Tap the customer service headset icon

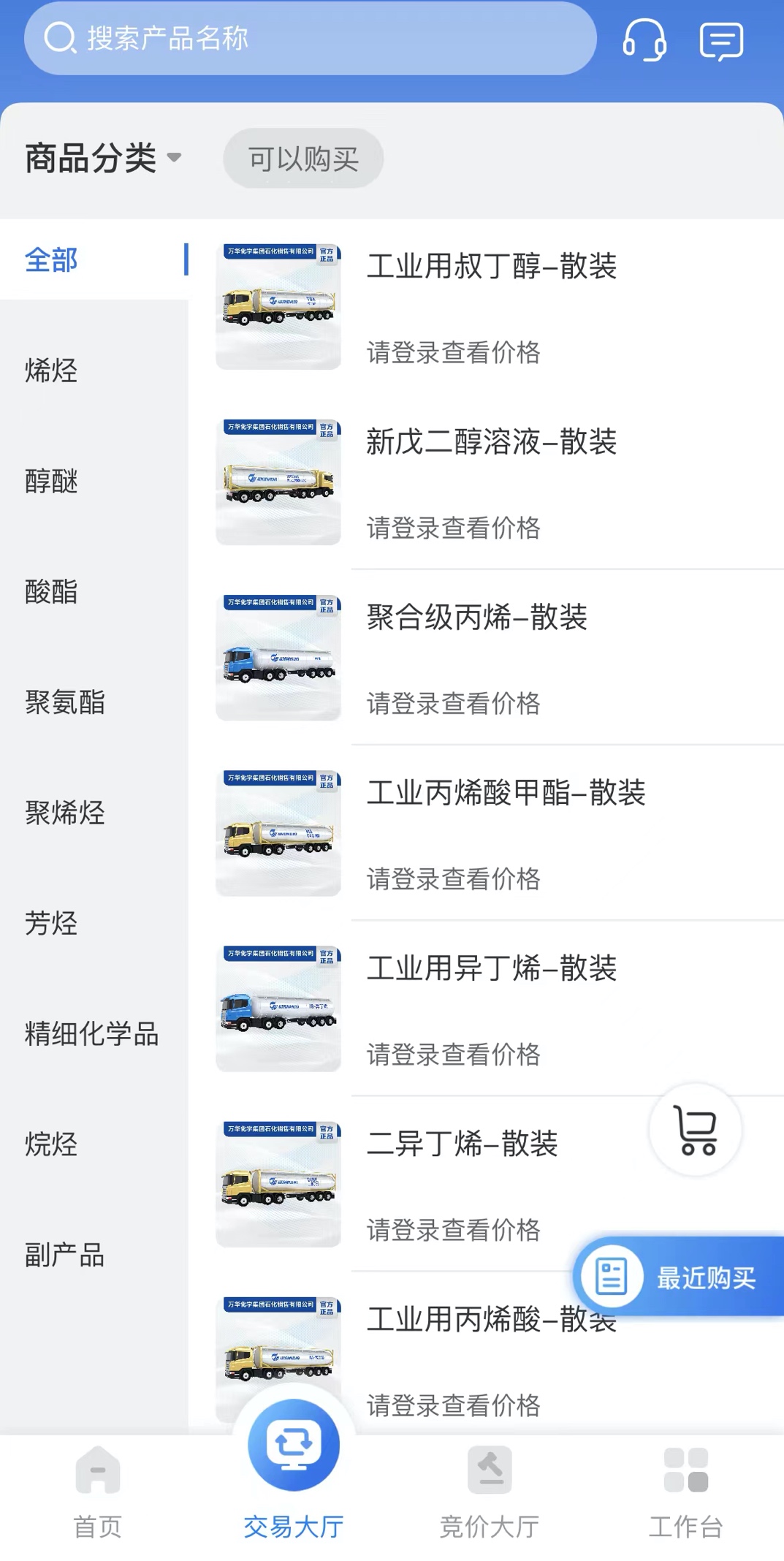click(x=644, y=40)
